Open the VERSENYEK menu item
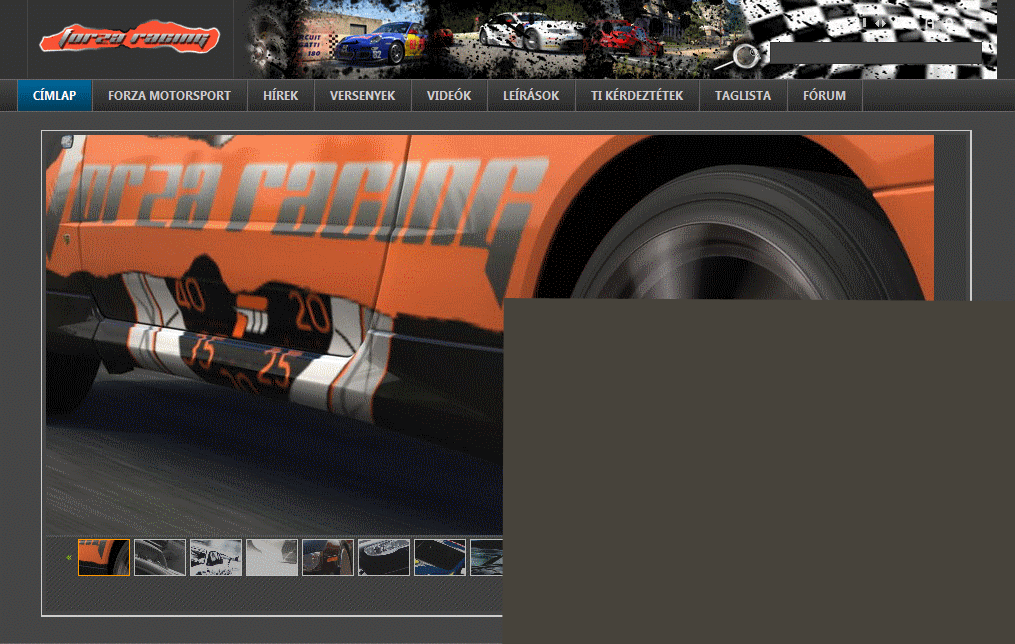 pos(362,96)
